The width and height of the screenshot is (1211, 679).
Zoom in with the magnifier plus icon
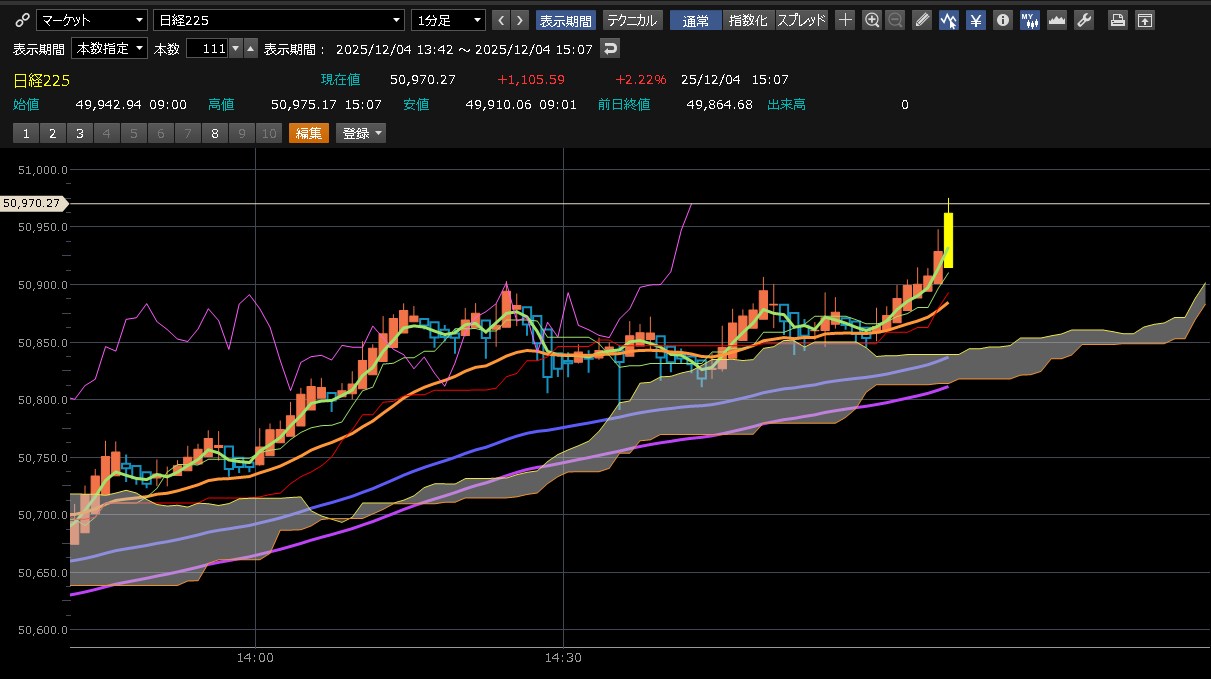tap(872, 20)
